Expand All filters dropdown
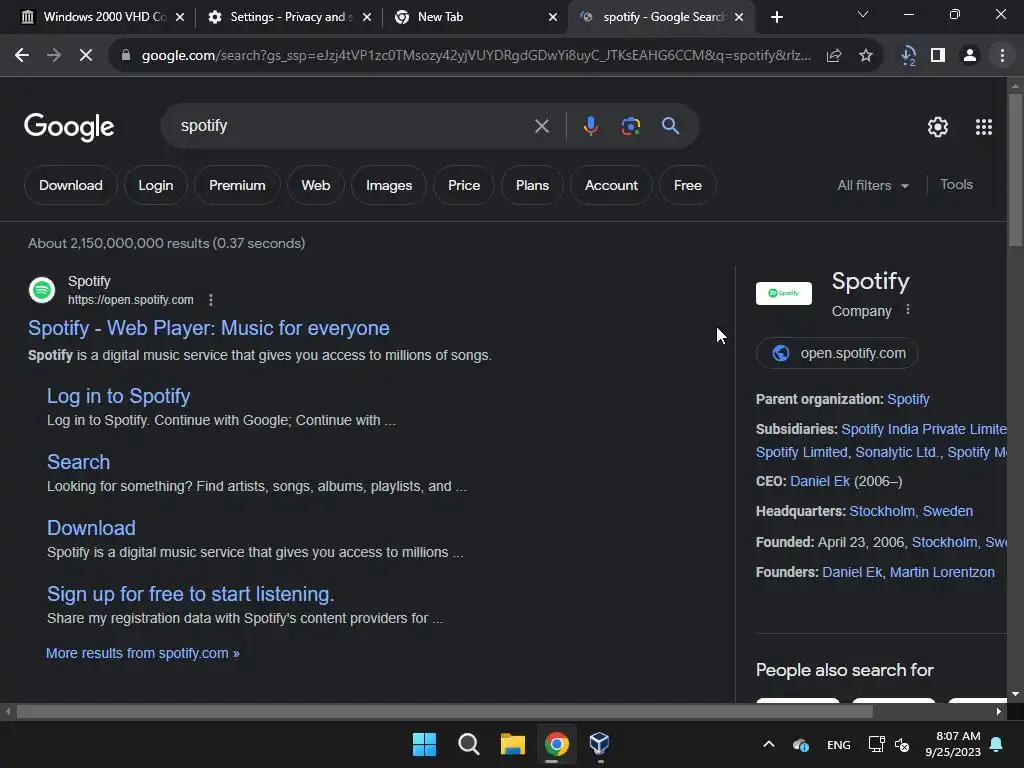1024x768 pixels. click(x=872, y=185)
